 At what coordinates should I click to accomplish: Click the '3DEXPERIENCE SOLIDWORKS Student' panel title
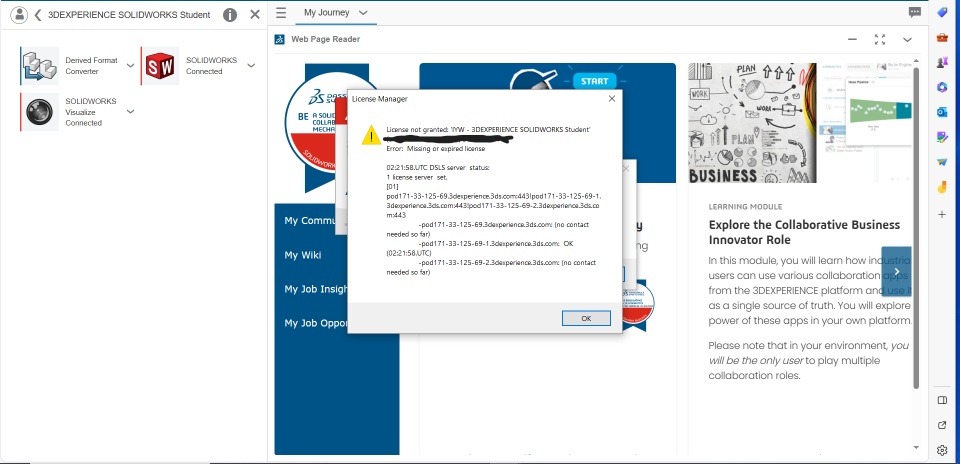129,15
